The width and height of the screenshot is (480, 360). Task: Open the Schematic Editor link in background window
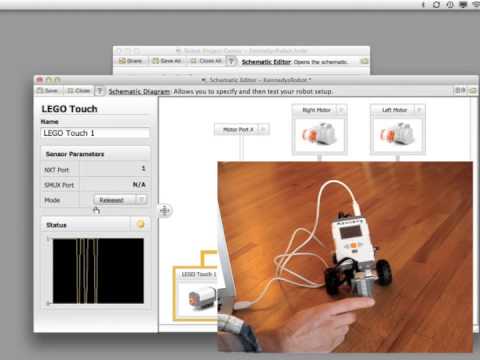click(x=266, y=62)
